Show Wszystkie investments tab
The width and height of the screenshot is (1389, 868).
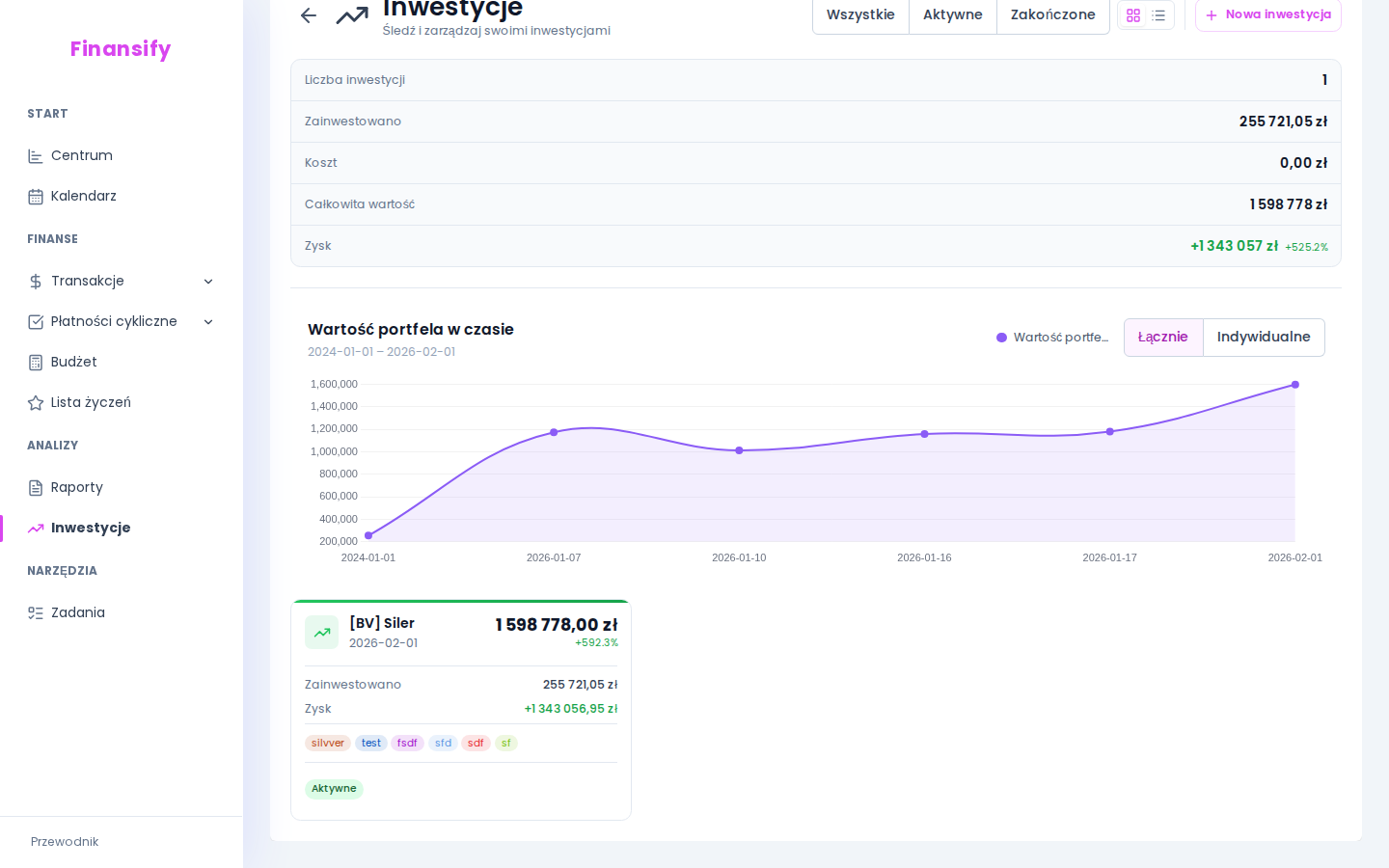pyautogui.click(x=860, y=15)
